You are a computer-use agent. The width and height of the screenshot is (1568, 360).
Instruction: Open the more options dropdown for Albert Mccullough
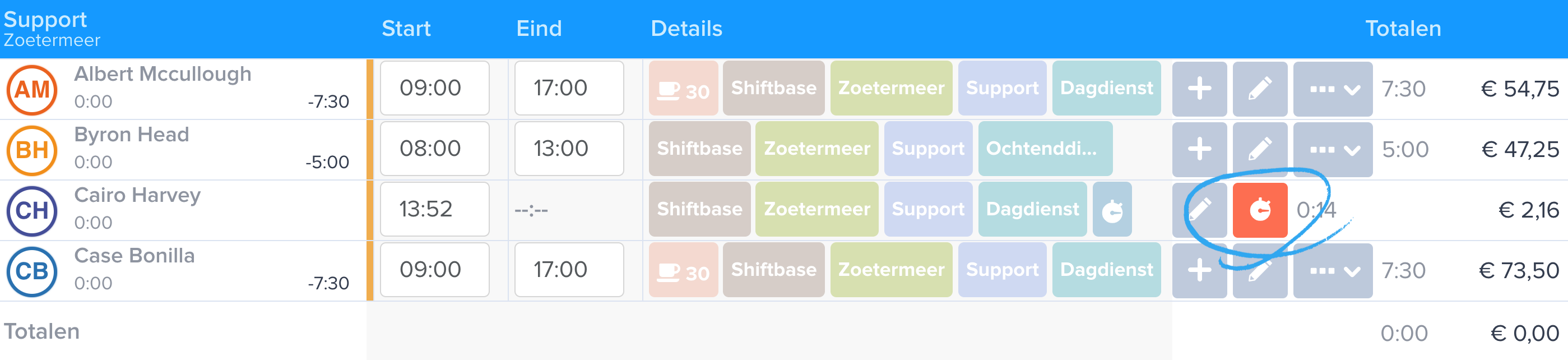point(1333,89)
